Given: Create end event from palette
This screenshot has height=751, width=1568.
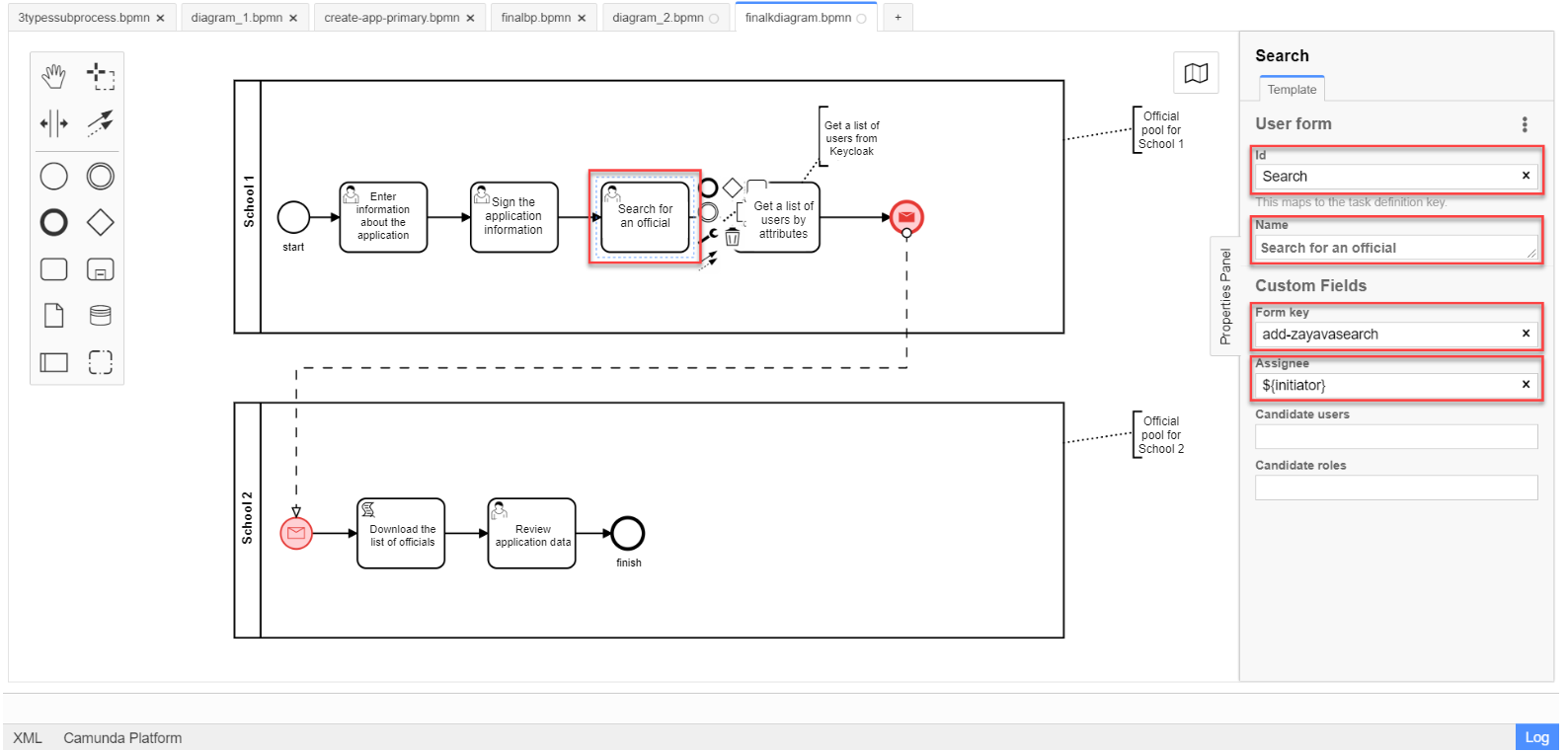Looking at the screenshot, I should click(x=53, y=223).
